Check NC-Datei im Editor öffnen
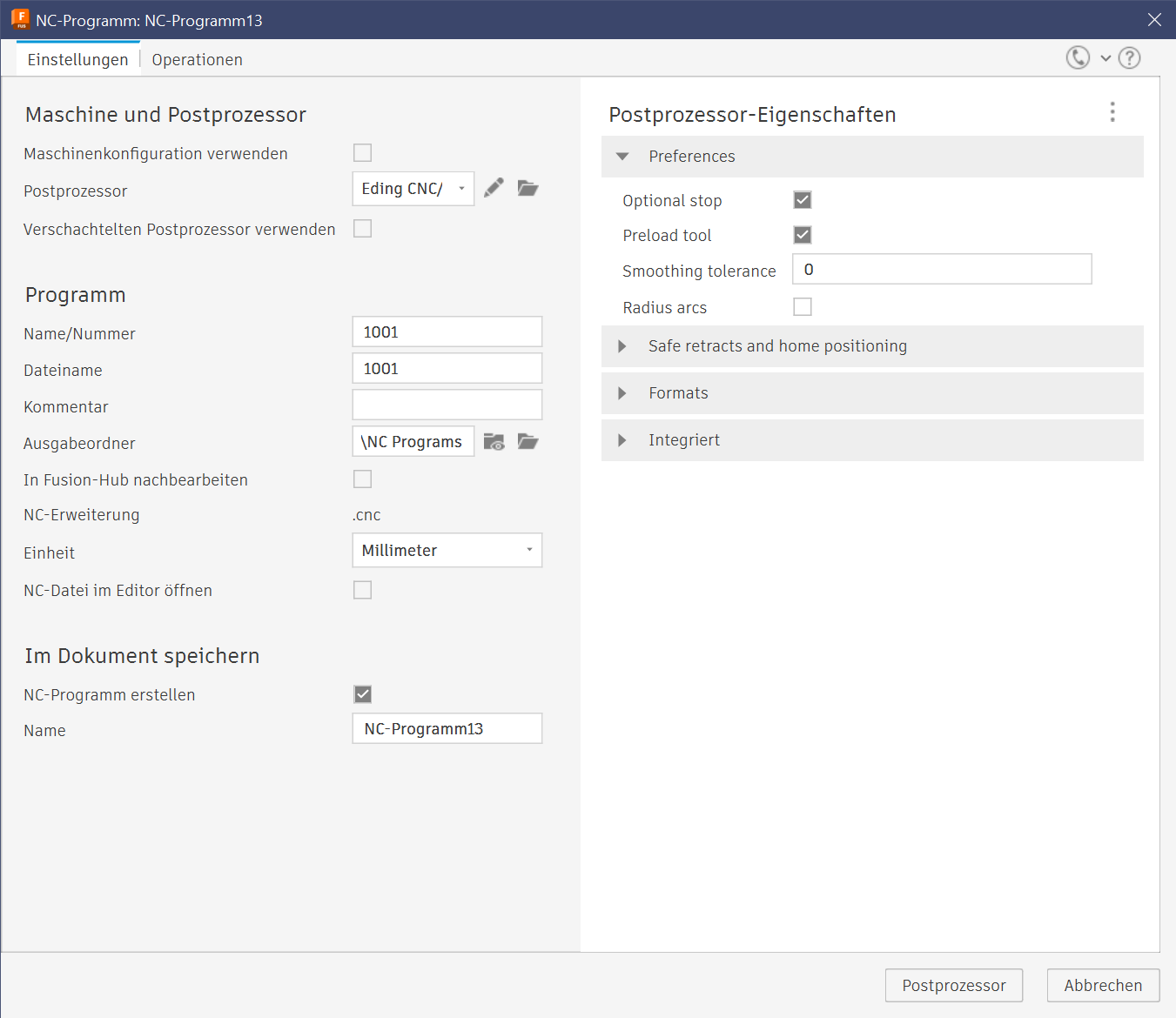This screenshot has width=1176, height=1018. click(x=363, y=590)
